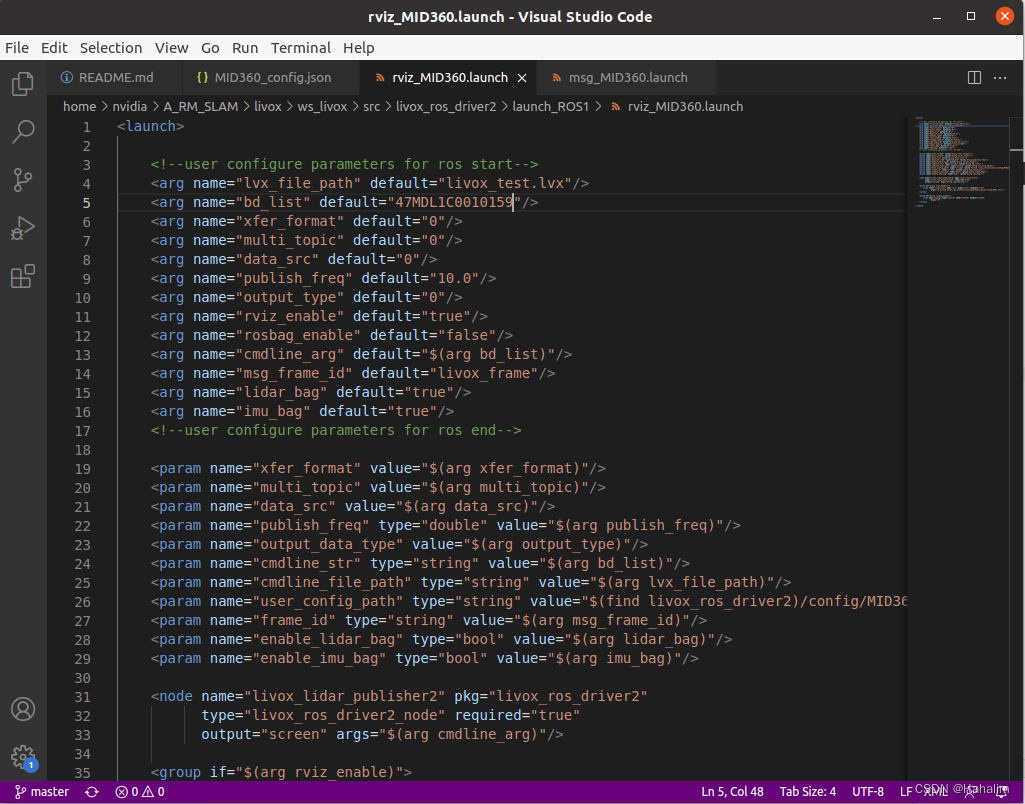Click the src breadcrumb segment
This screenshot has width=1025, height=804.
click(x=371, y=107)
